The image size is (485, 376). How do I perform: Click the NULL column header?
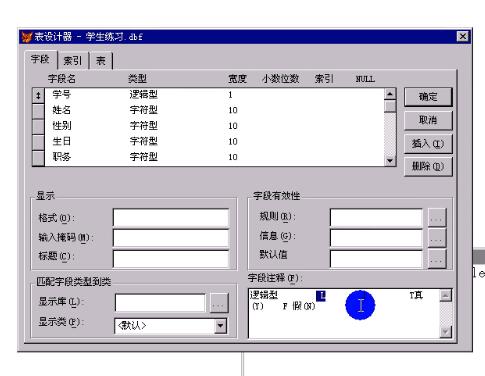pos(365,79)
